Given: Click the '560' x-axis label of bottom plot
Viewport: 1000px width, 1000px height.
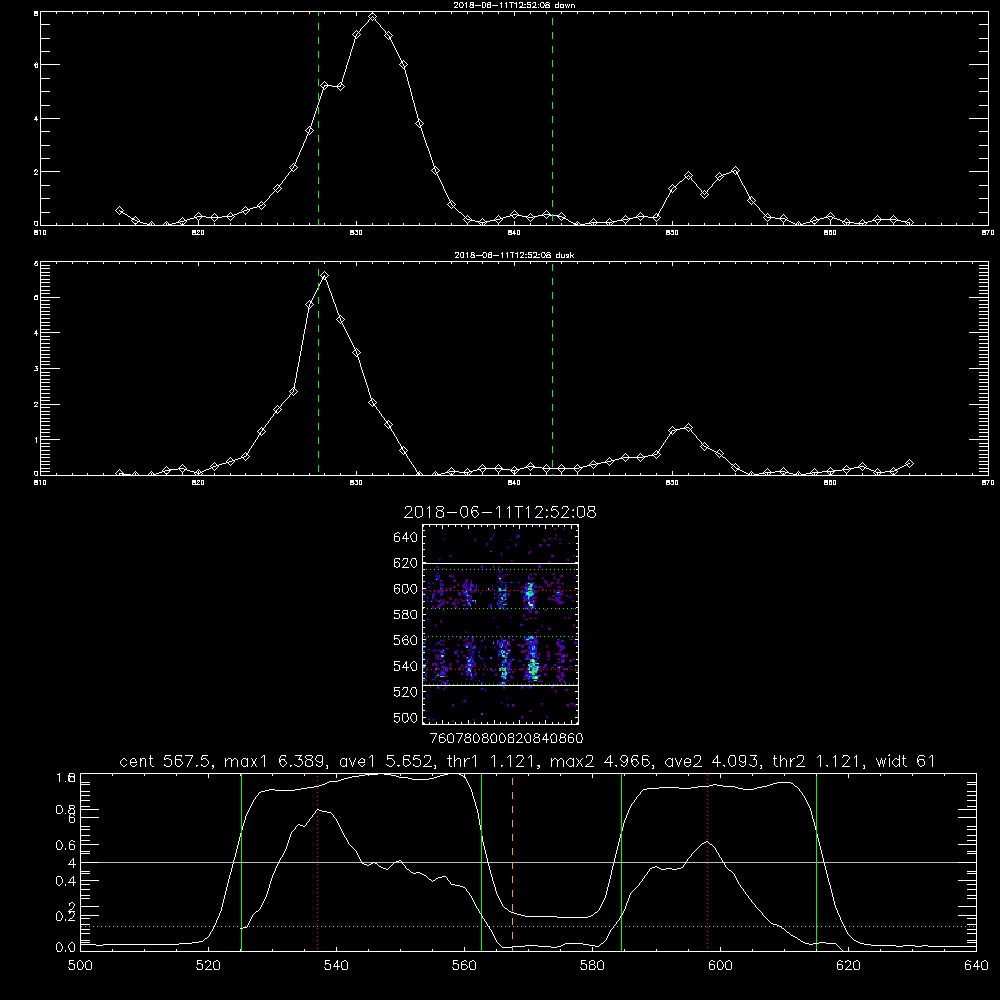Looking at the screenshot, I should tap(464, 966).
